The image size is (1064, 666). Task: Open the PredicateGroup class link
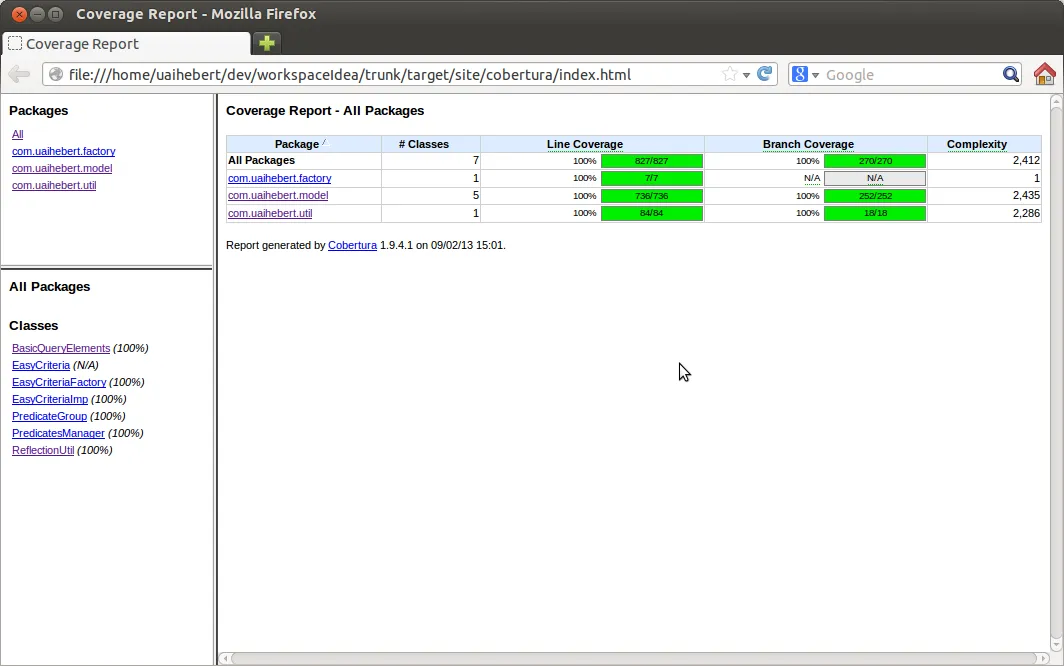pyautogui.click(x=50, y=416)
